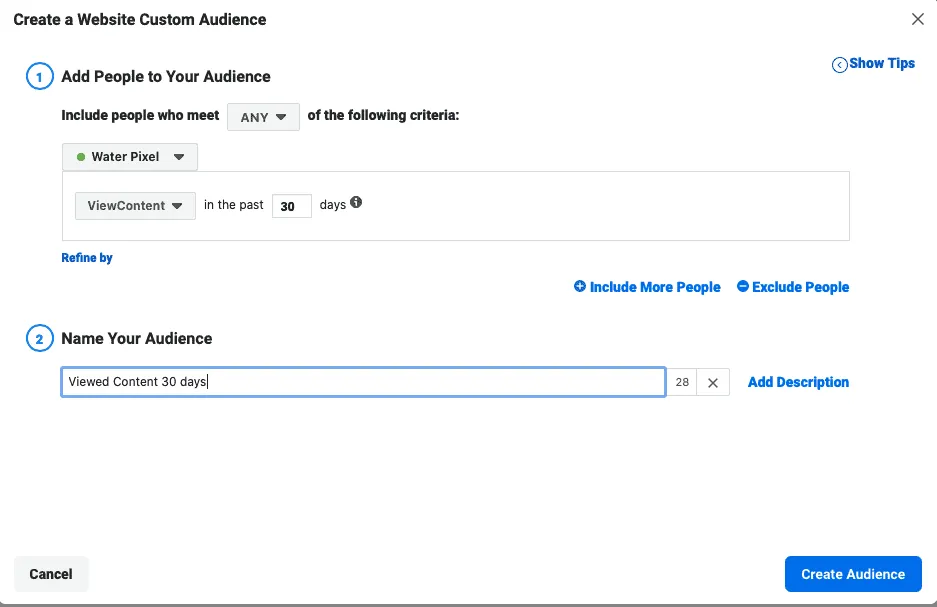Open the ANY criteria dropdown
This screenshot has height=607, width=937.
263,117
